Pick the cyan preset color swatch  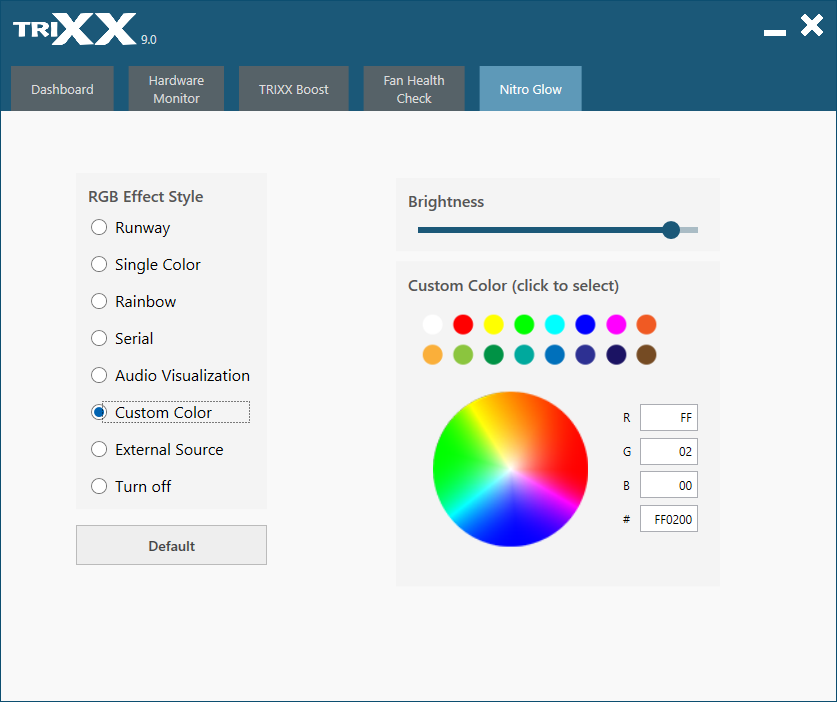[x=555, y=324]
